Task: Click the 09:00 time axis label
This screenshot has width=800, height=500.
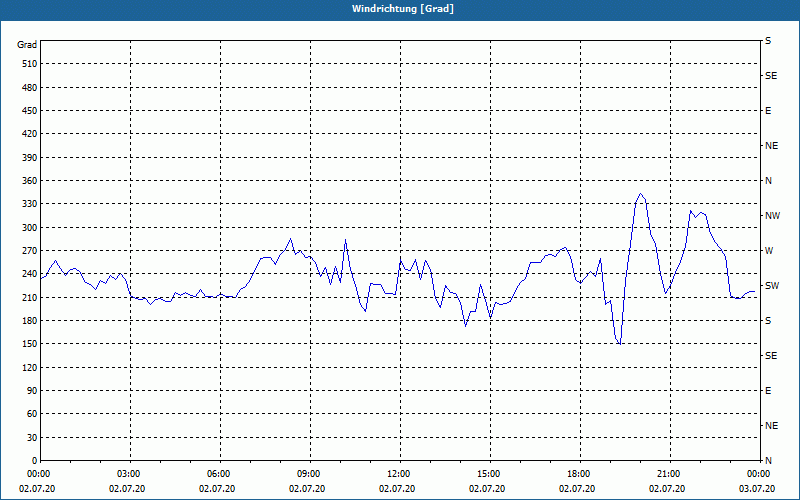Action: pyautogui.click(x=307, y=474)
